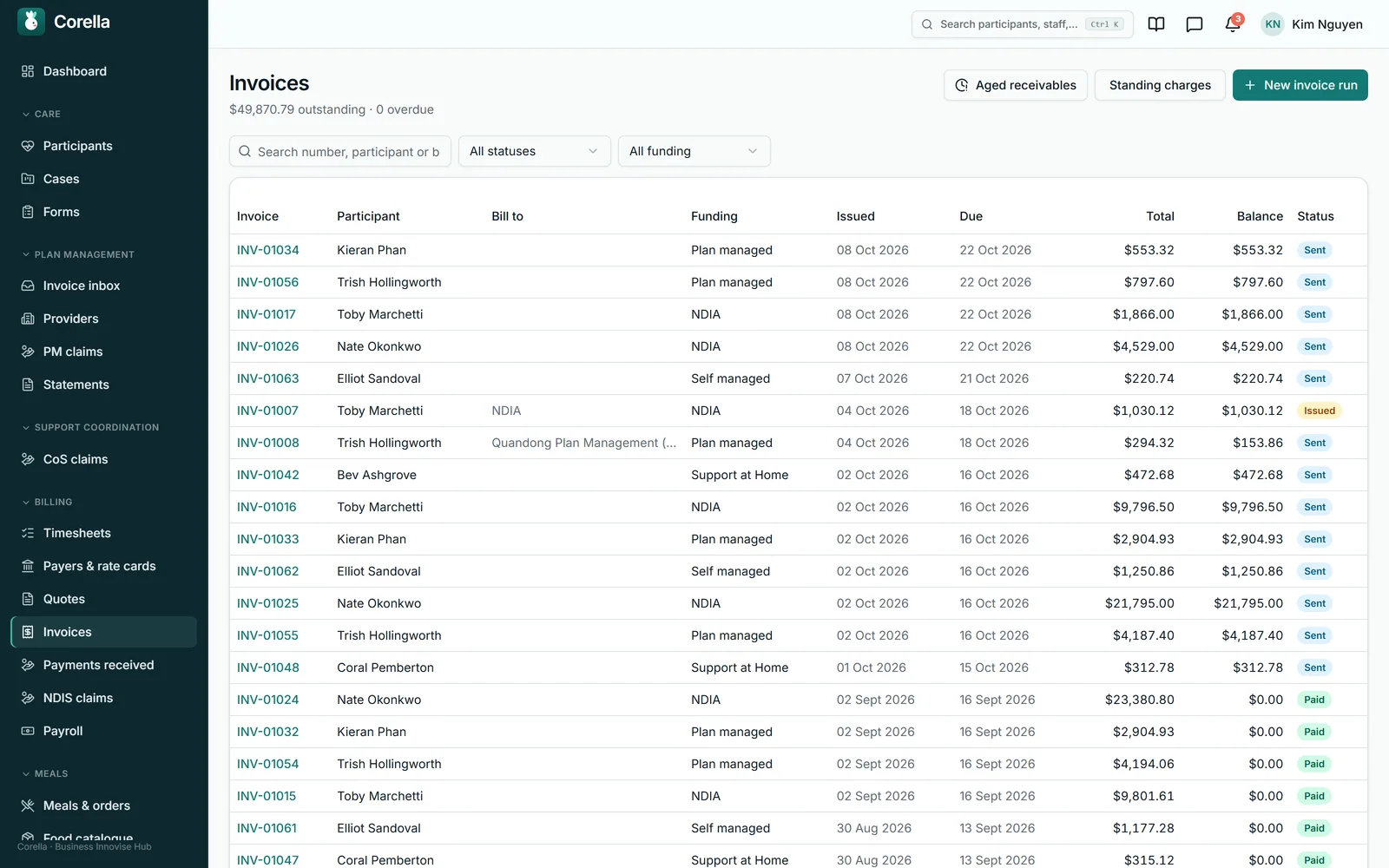
Task: Open CoS claims page
Action: pos(103,459)
